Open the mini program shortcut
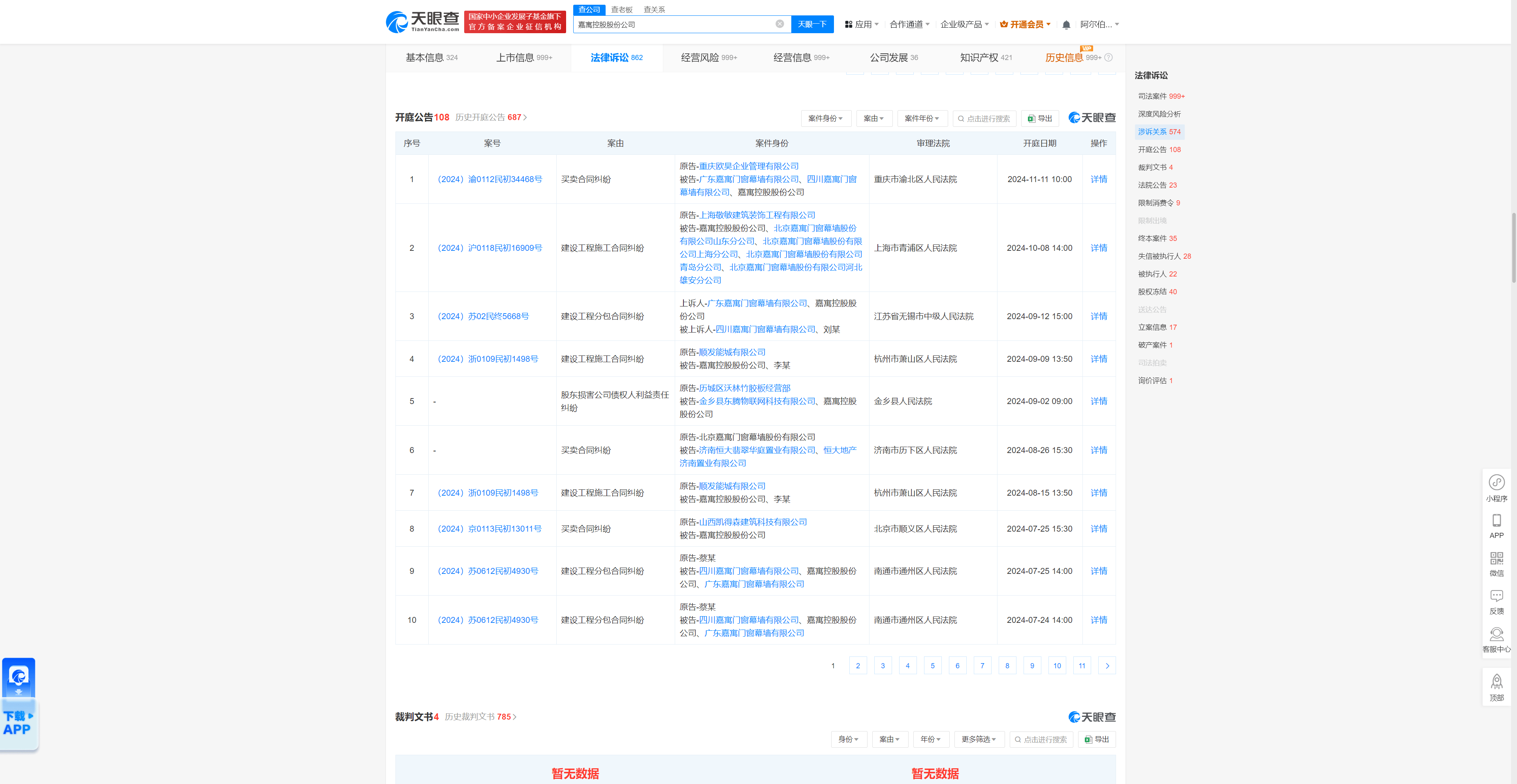The width and height of the screenshot is (1517, 784). 1496,488
